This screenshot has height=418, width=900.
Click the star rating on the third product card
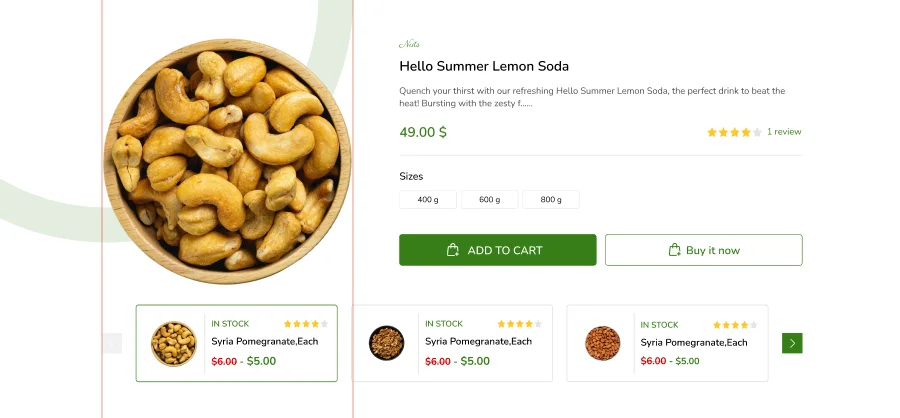(734, 325)
